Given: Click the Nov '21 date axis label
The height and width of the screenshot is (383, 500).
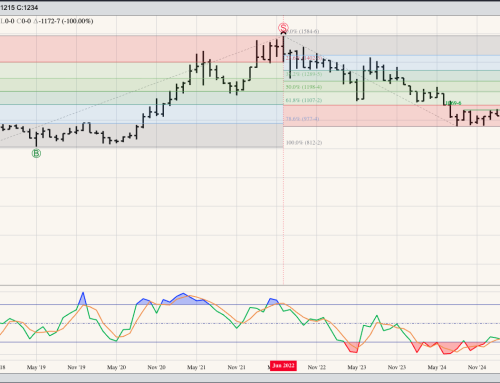Looking at the screenshot, I should pyautogui.click(x=236, y=367).
